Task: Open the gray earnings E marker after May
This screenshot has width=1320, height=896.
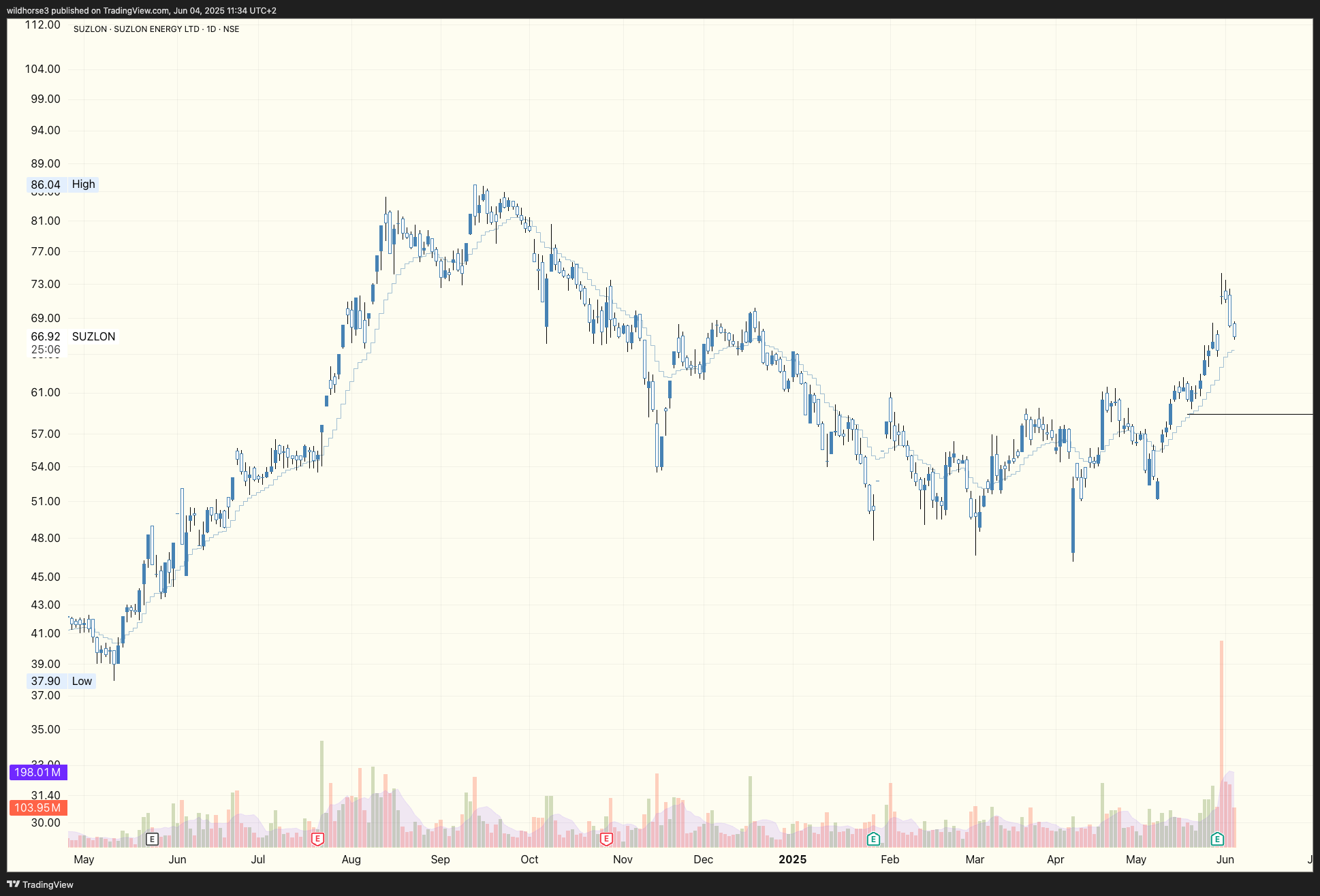Action: pyautogui.click(x=153, y=839)
